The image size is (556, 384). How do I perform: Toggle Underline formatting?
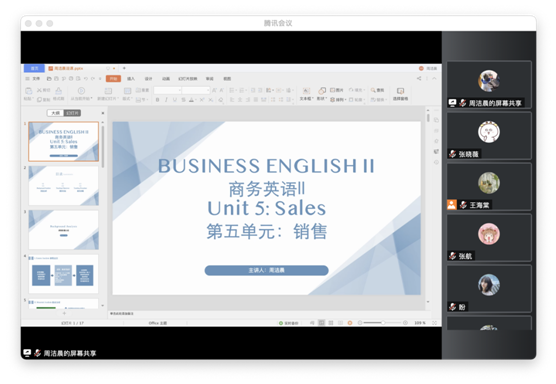coord(175,100)
